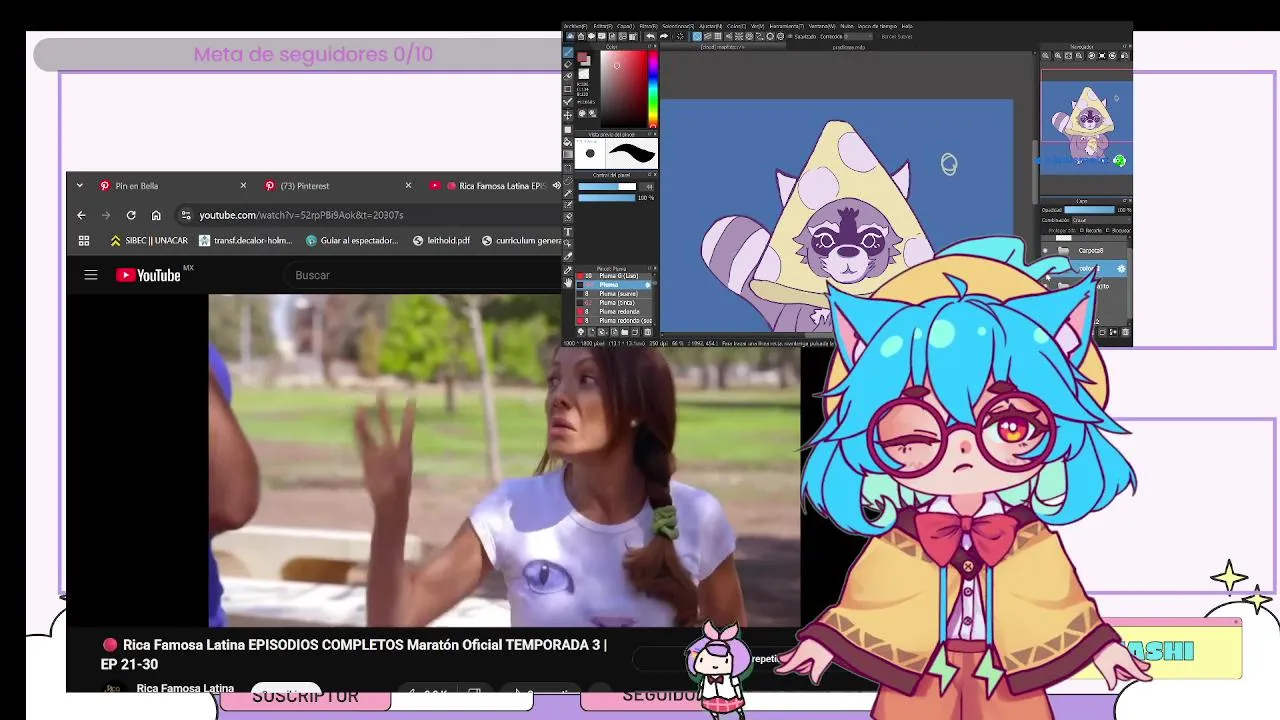Open the Capa menu
The height and width of the screenshot is (720, 1280).
click(x=626, y=26)
